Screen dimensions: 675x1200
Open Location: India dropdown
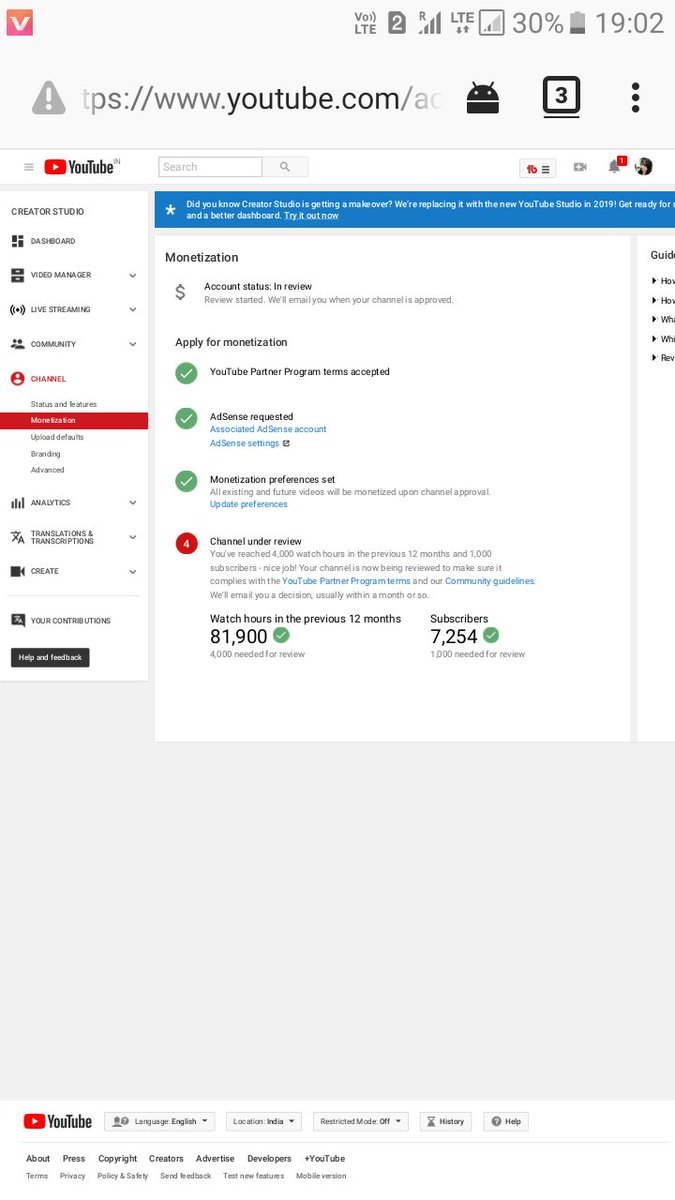pos(264,1121)
